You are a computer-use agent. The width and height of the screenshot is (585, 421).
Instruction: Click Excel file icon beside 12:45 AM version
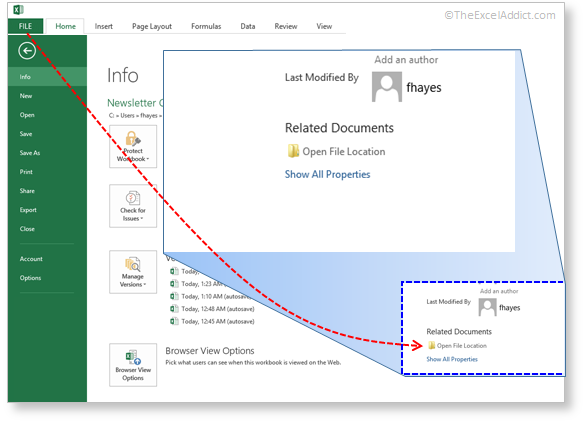[x=174, y=321]
